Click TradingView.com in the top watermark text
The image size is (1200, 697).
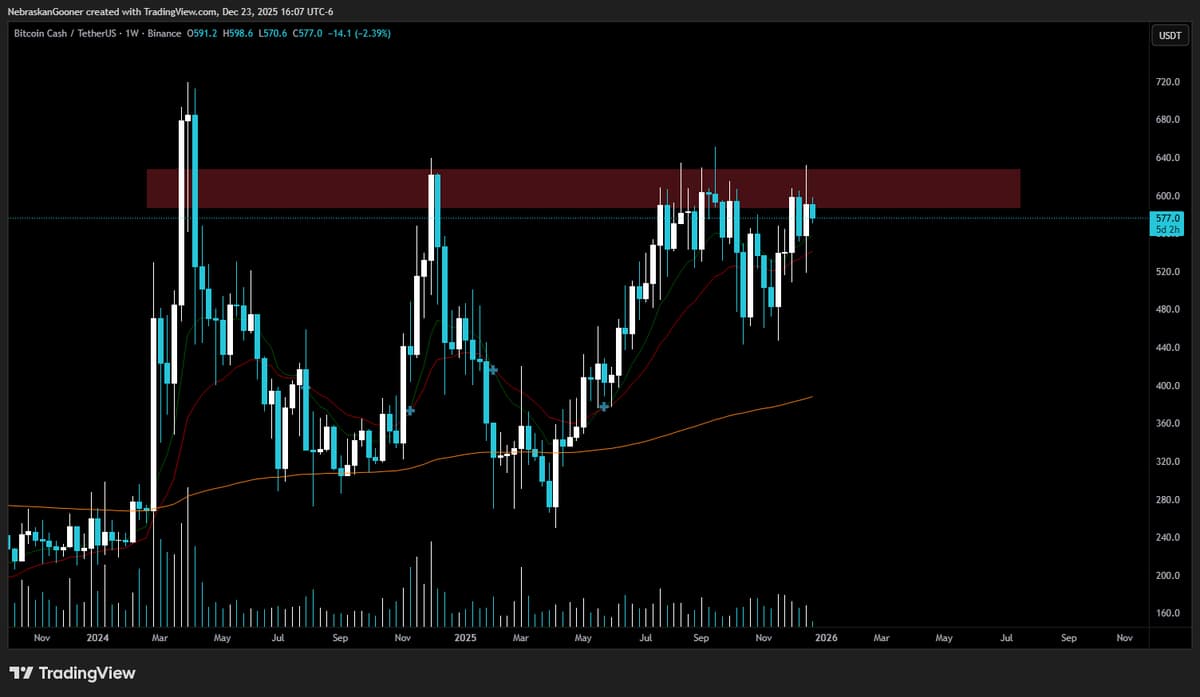180,10
